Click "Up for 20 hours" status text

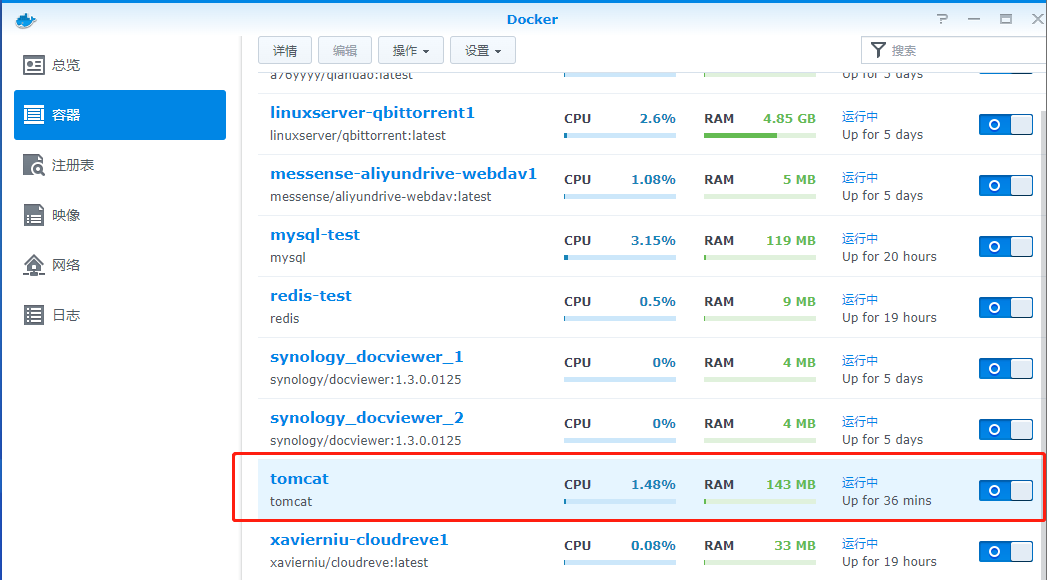click(x=889, y=256)
